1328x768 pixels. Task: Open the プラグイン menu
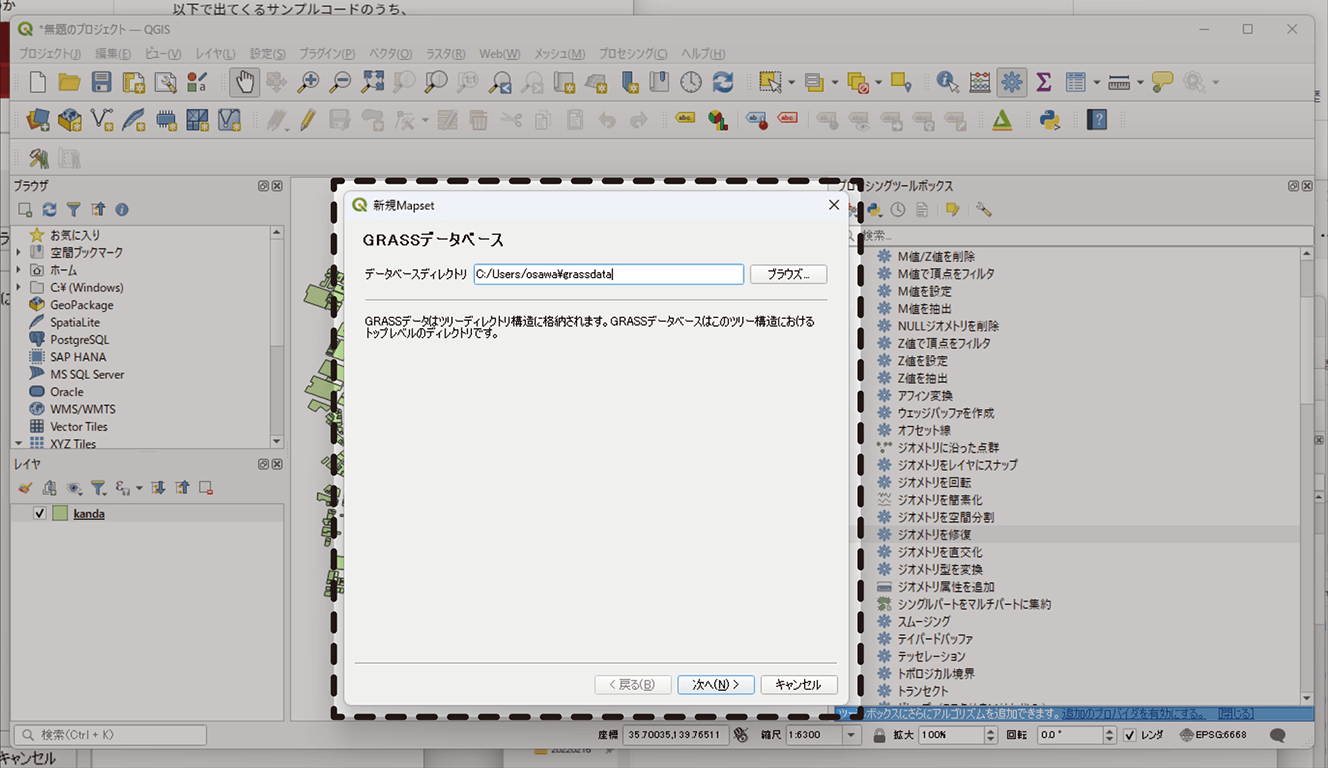coord(327,54)
